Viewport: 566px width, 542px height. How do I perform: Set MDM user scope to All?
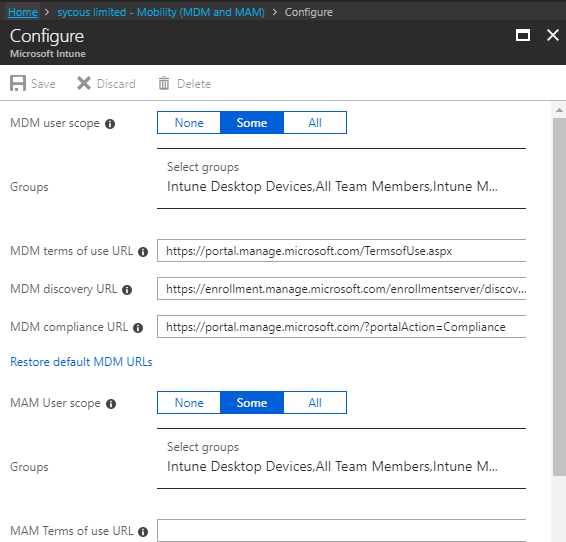pyautogui.click(x=315, y=123)
